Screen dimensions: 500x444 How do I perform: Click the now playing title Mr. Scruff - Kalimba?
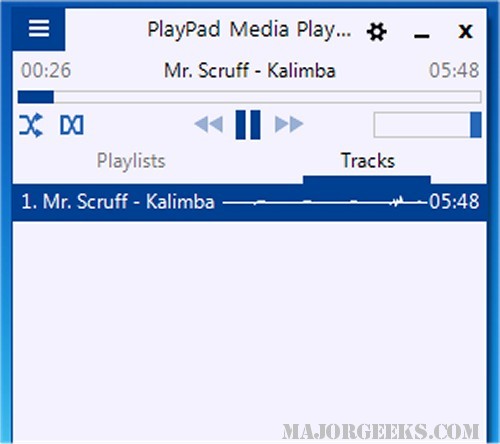(x=250, y=70)
